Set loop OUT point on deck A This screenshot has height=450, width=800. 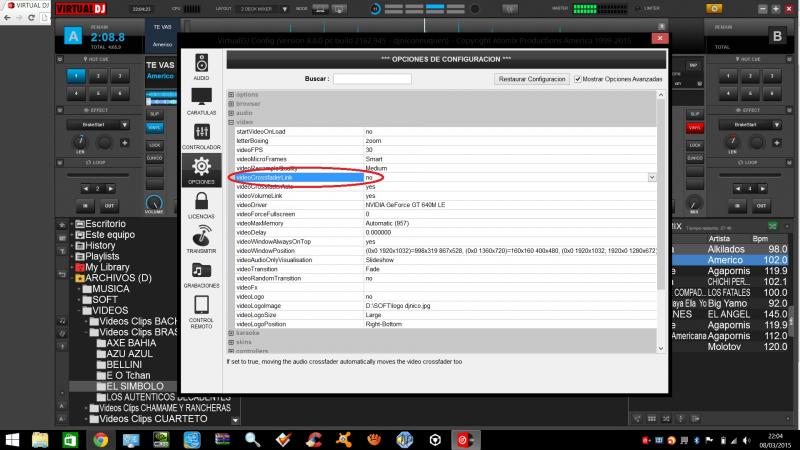click(x=109, y=206)
